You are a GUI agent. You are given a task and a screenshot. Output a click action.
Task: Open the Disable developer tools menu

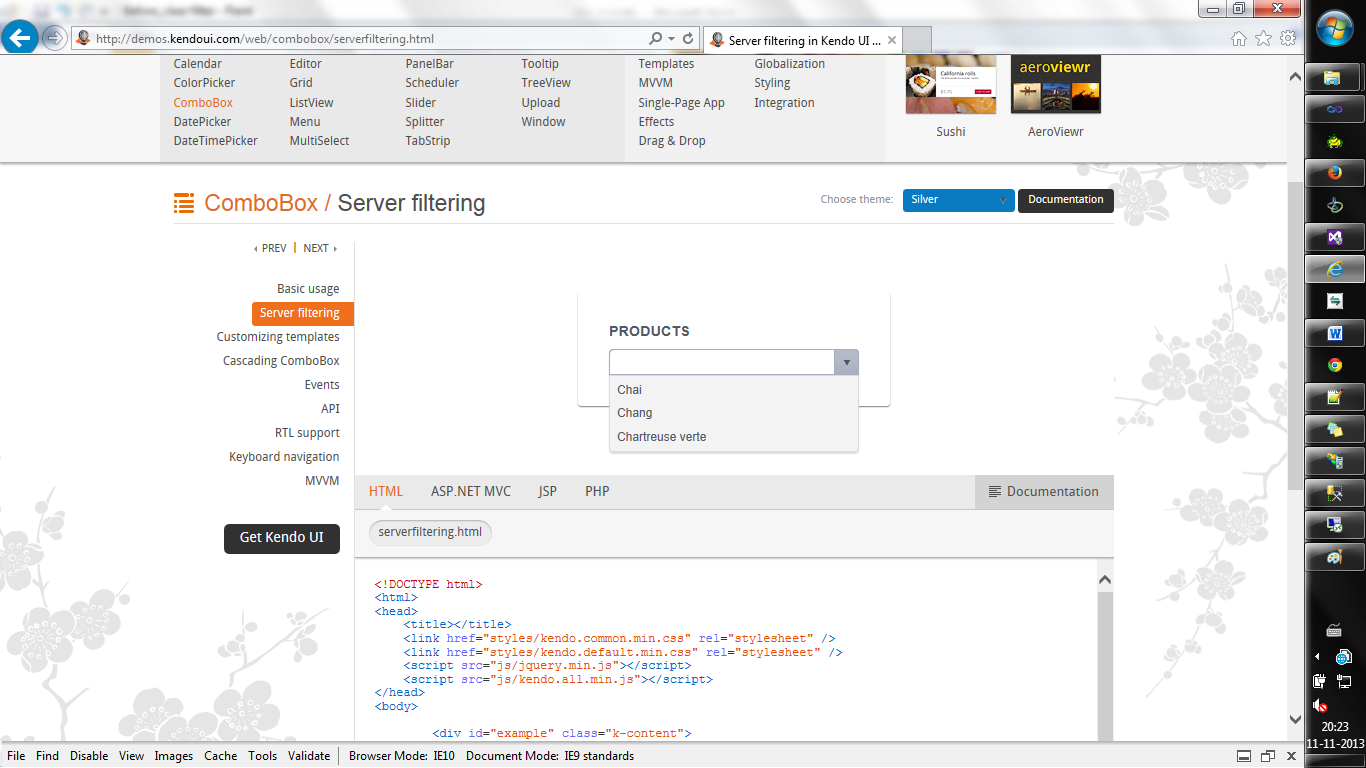click(89, 756)
